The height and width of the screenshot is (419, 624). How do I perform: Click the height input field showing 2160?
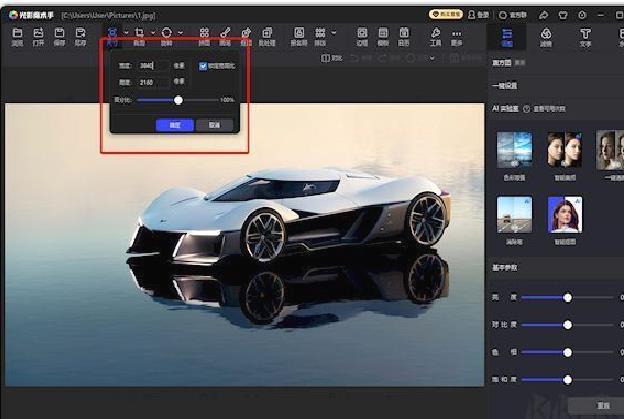[x=153, y=82]
